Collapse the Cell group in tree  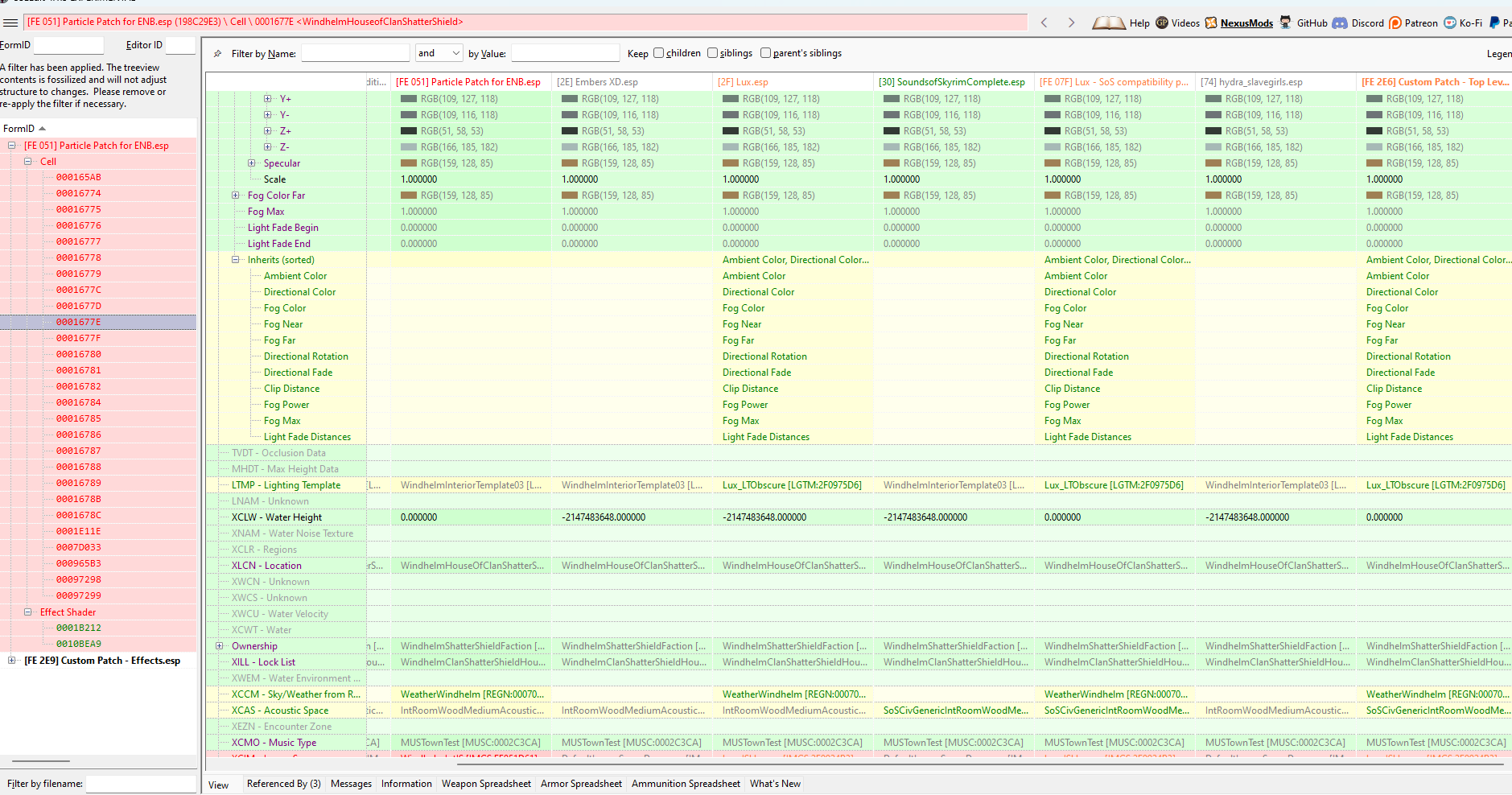coord(28,162)
